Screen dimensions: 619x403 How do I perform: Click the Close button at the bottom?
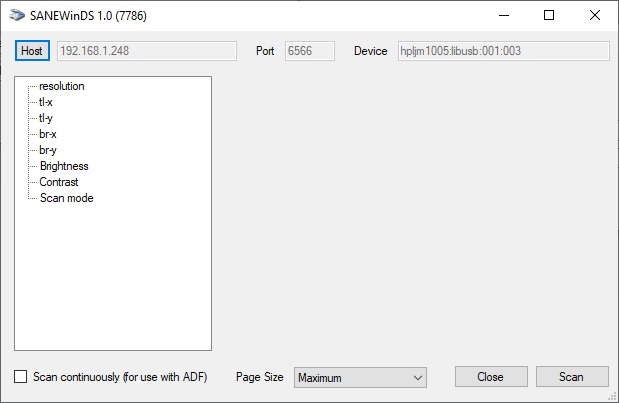coord(490,377)
